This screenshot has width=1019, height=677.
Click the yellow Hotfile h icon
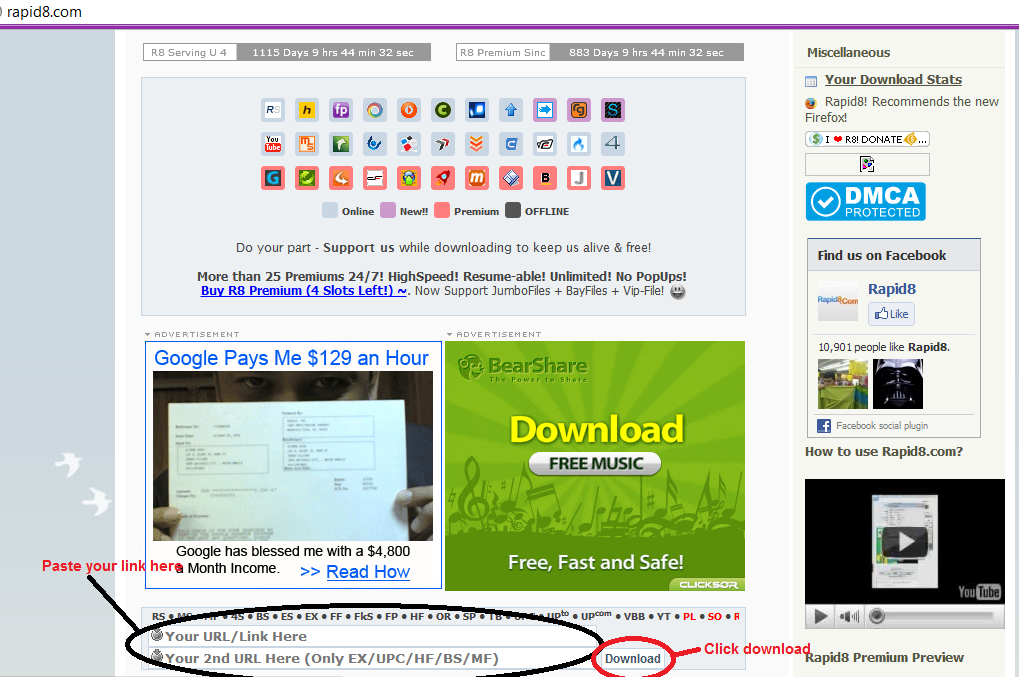coord(307,110)
